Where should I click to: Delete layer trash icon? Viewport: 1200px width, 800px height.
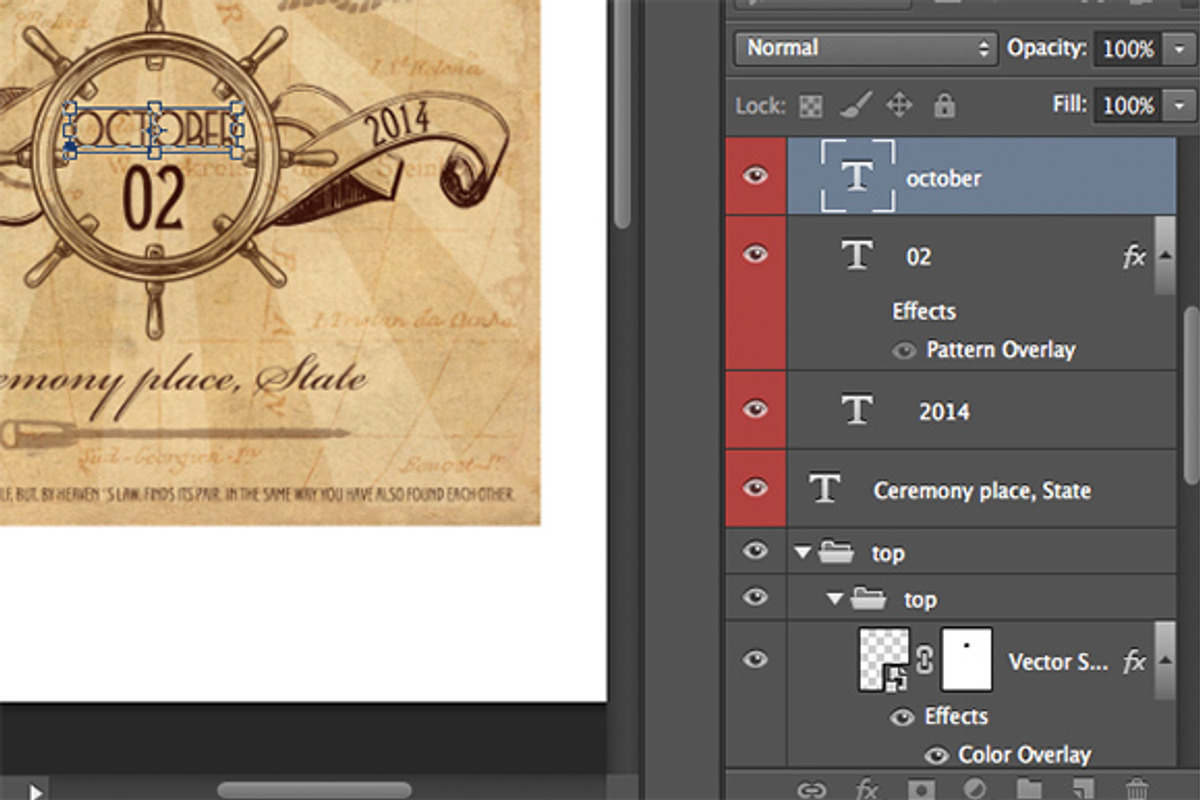1136,789
